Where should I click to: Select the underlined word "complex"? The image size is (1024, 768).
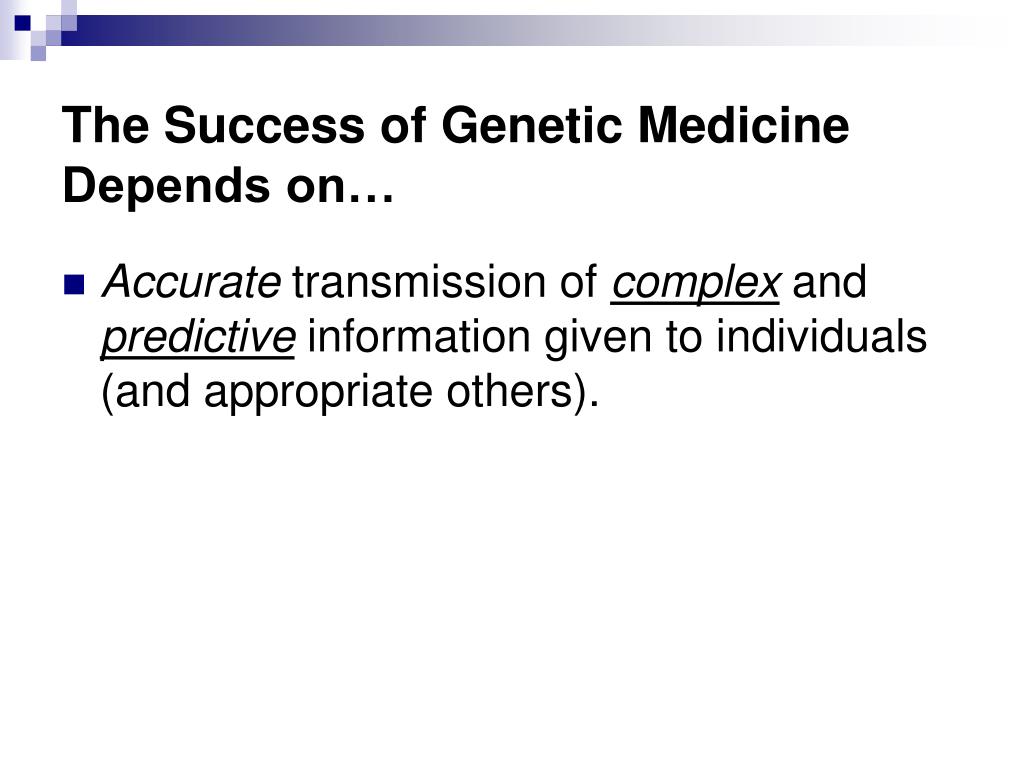click(696, 283)
